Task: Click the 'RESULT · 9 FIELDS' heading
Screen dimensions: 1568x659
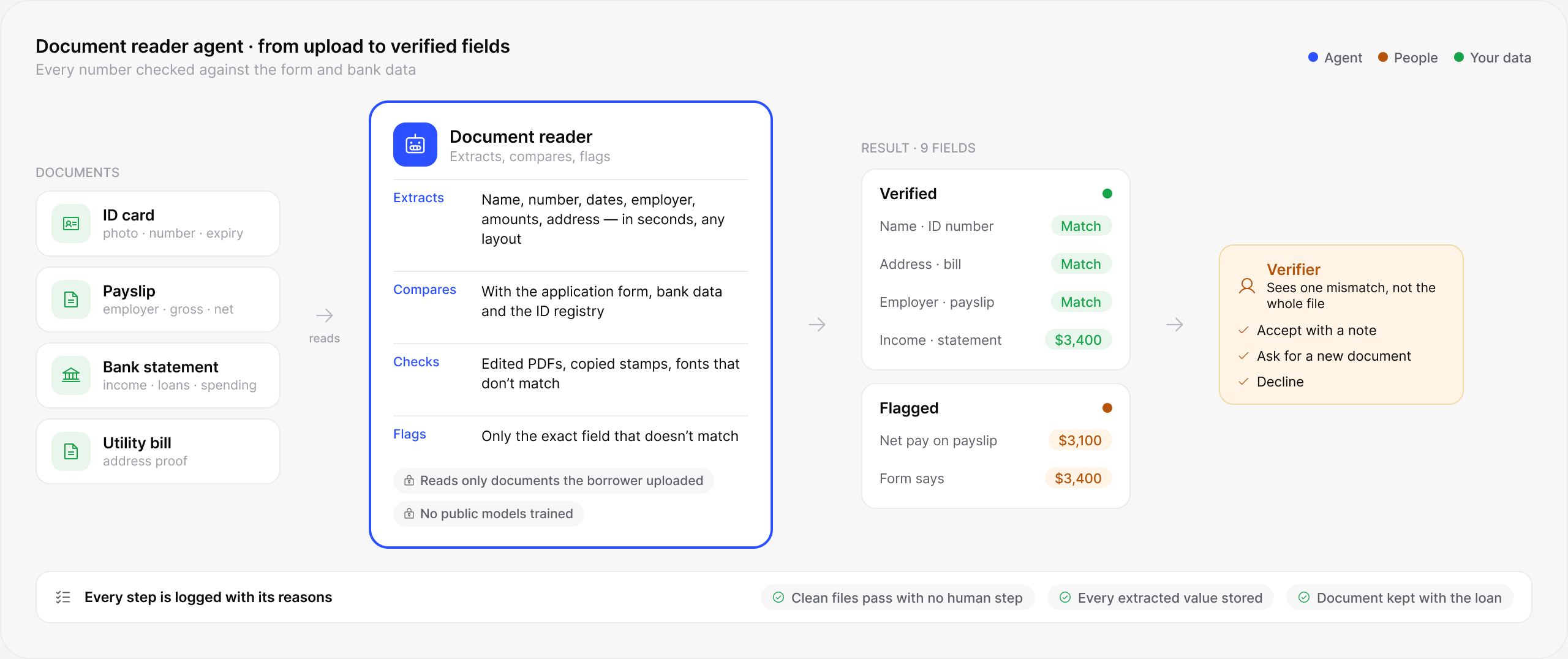Action: [918, 148]
